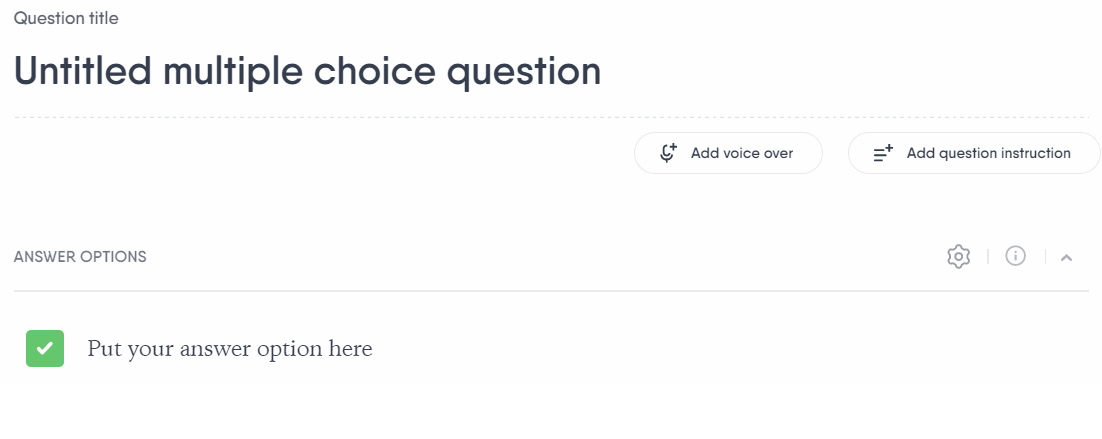This screenshot has width=1102, height=439.
Task: Edit the 'Untitled multiple choice question' title
Action: [307, 71]
